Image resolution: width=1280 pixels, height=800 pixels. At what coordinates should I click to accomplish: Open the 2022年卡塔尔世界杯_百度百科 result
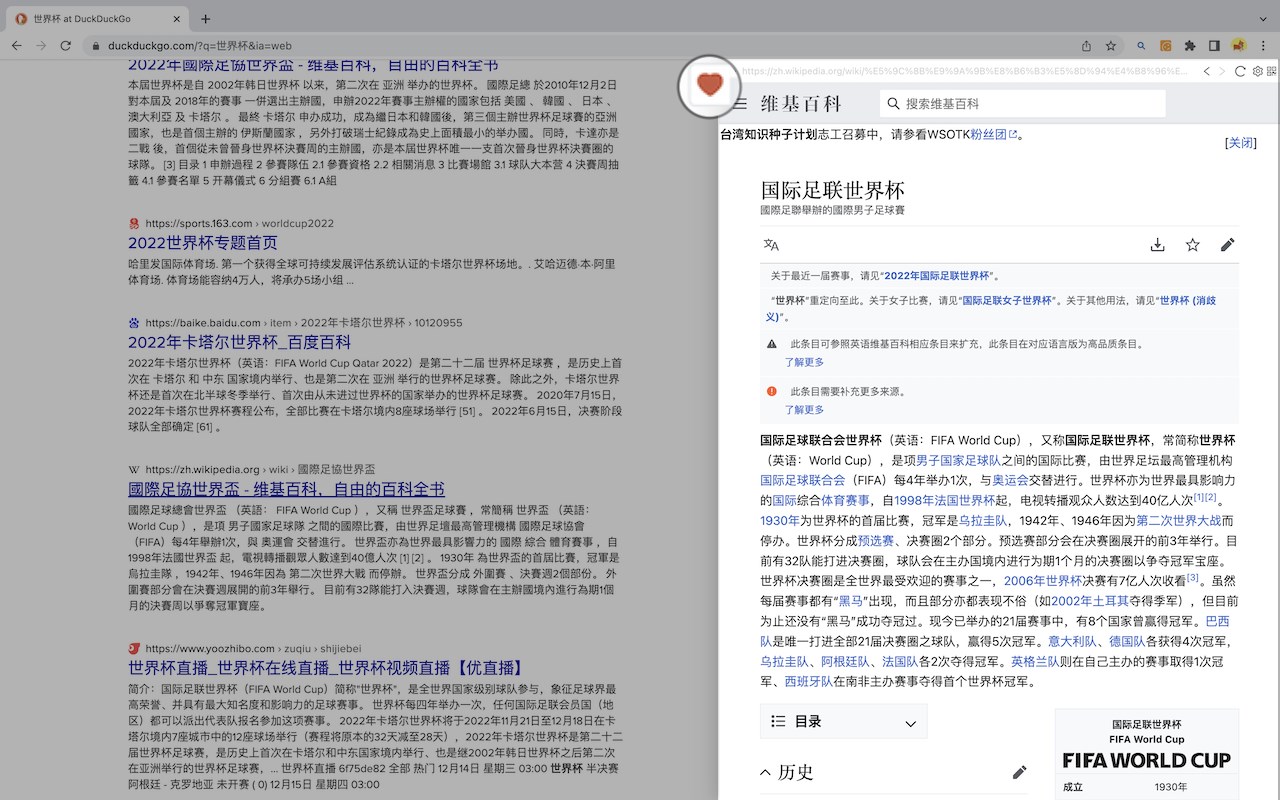tap(239, 342)
